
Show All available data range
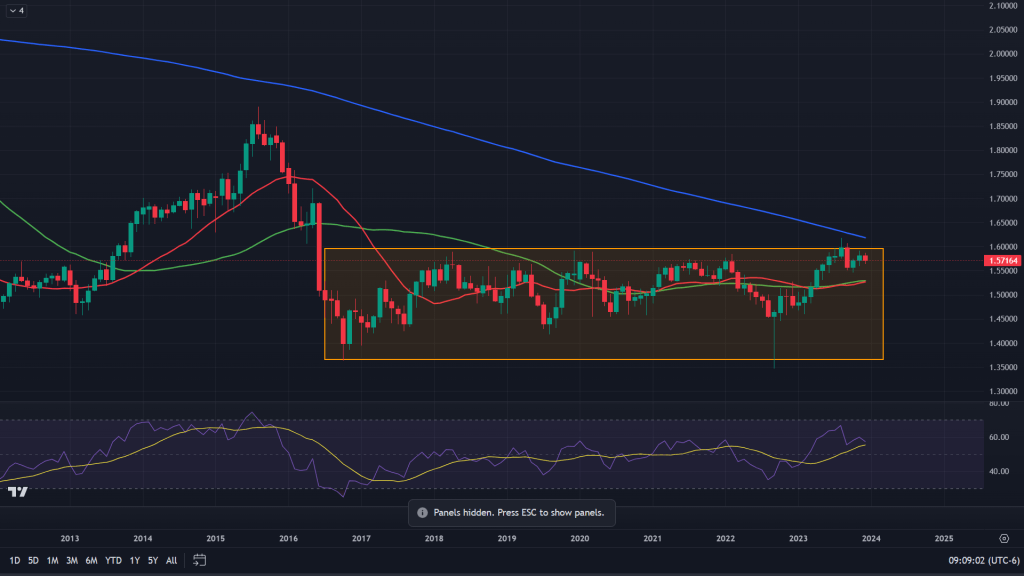tap(171, 560)
